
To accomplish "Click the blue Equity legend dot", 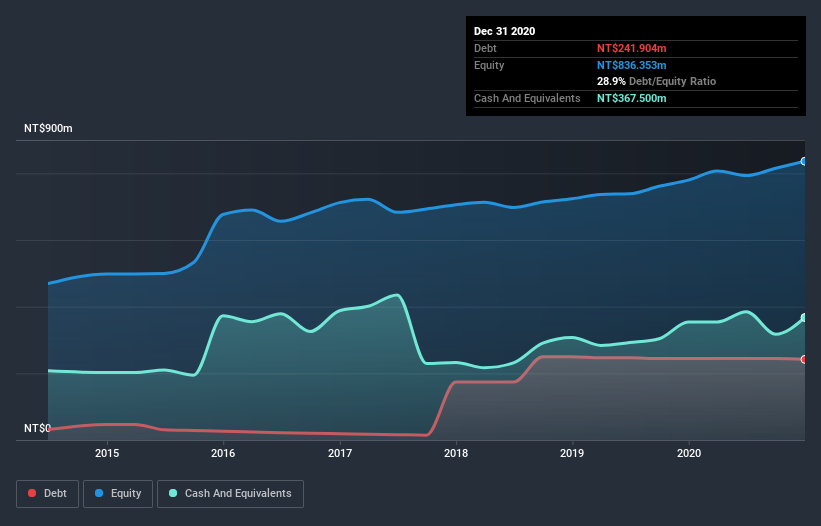I will (x=99, y=493).
